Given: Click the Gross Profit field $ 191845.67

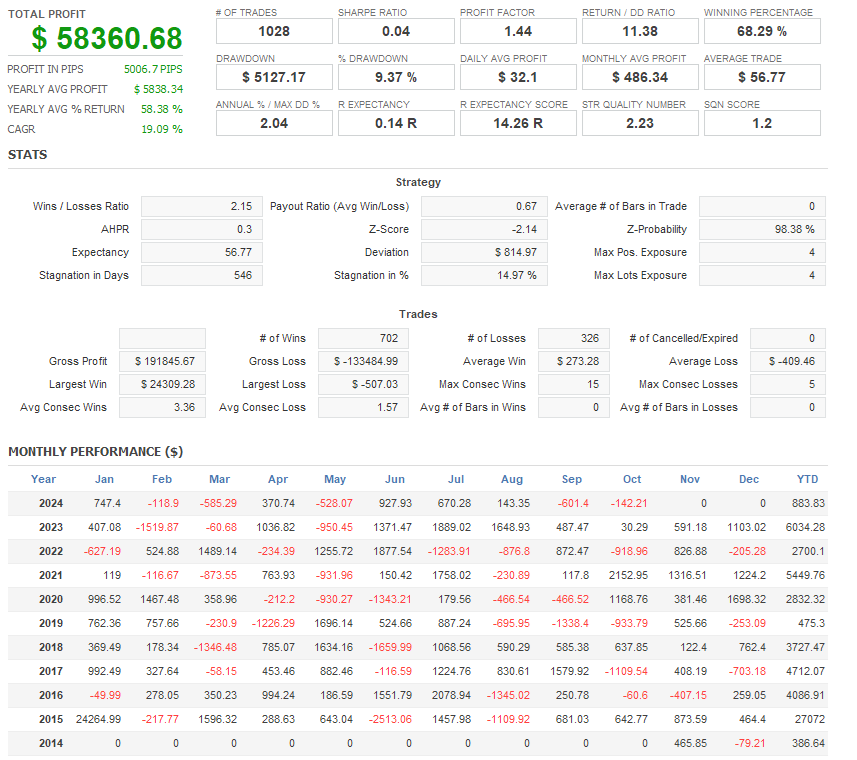Looking at the screenshot, I should click(162, 362).
